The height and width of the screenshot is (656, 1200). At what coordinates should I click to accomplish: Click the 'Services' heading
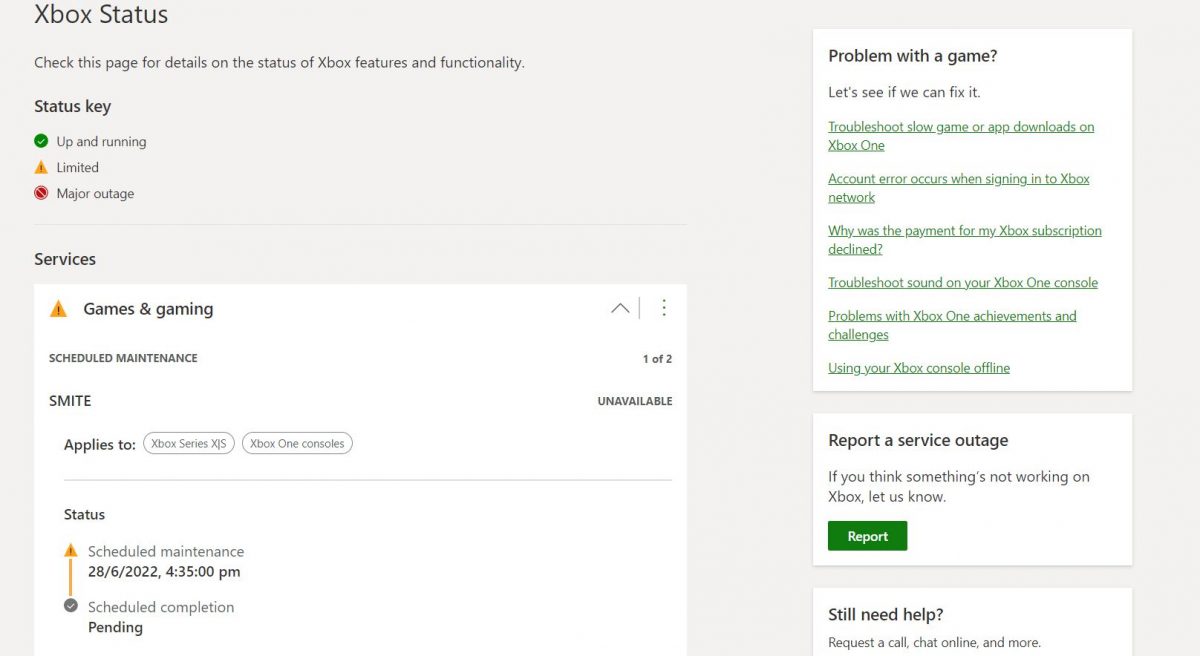click(x=65, y=259)
